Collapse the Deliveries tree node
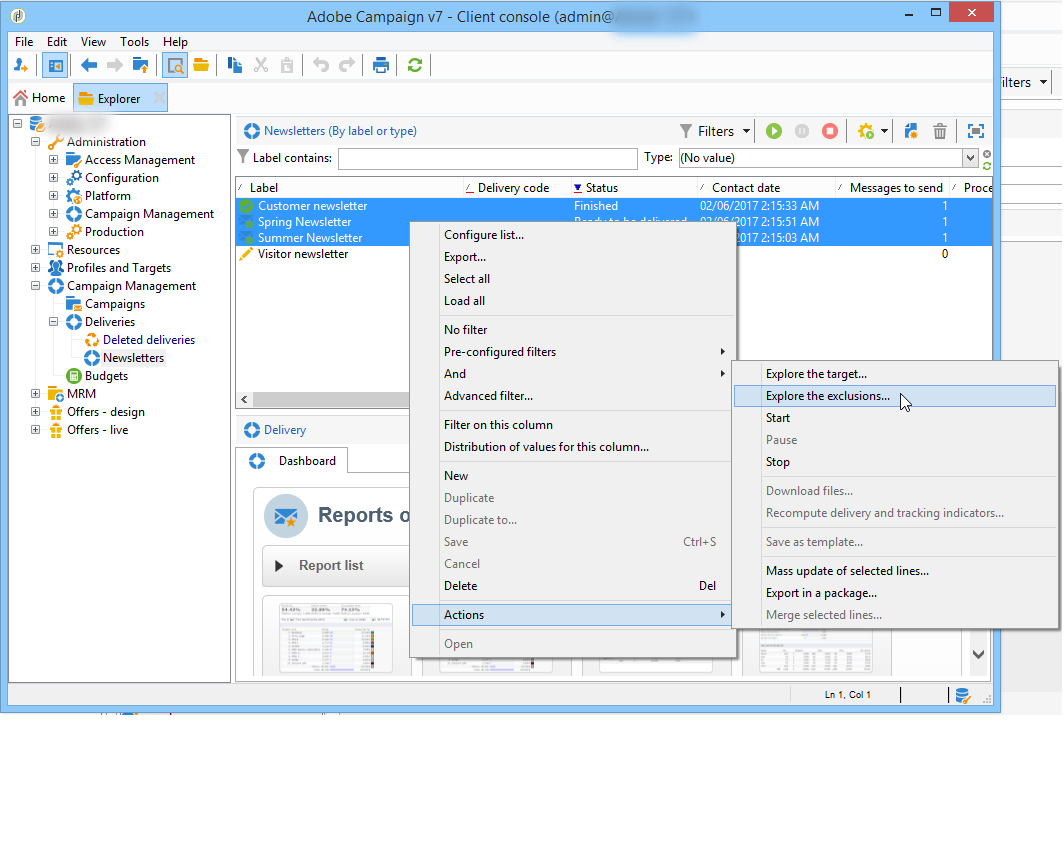 click(x=54, y=322)
